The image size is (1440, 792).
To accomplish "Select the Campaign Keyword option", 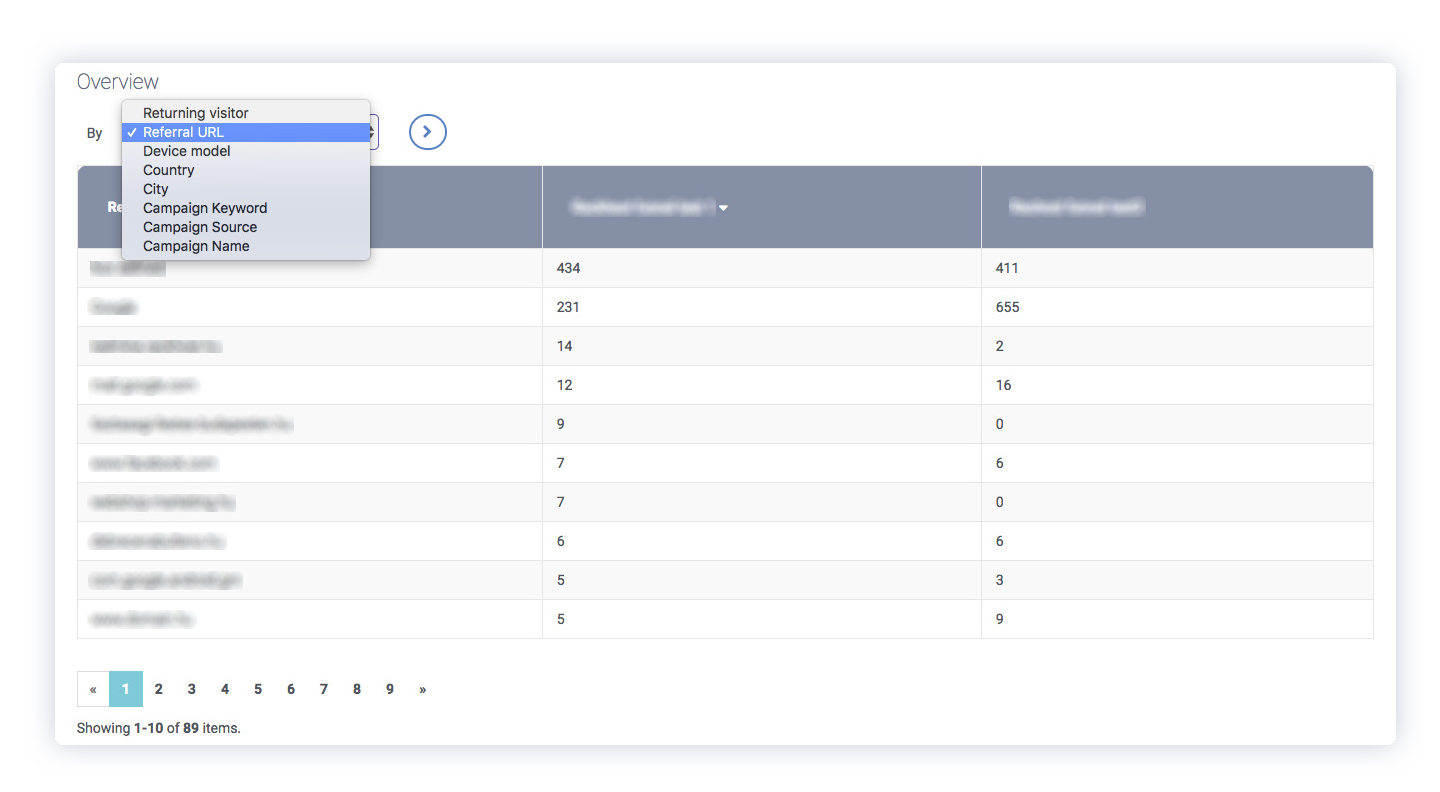I will click(205, 208).
